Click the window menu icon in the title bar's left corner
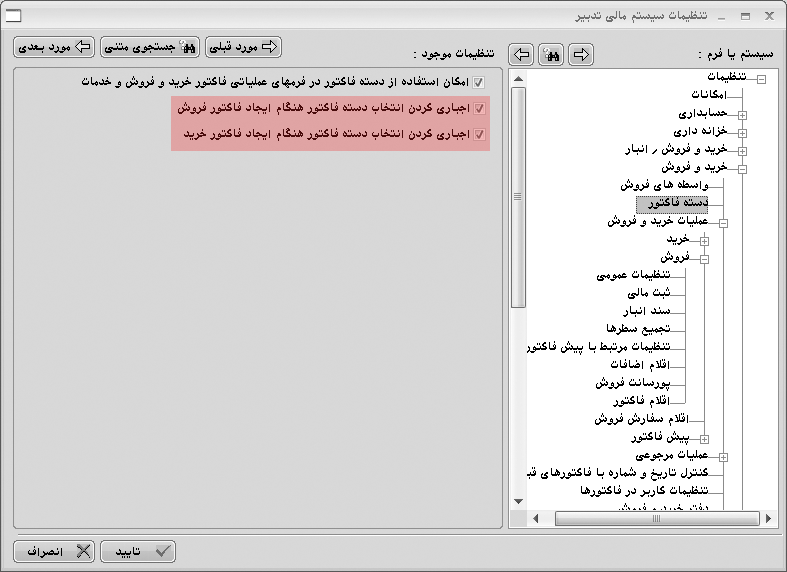Image resolution: width=787 pixels, height=572 pixels. coord(14,16)
